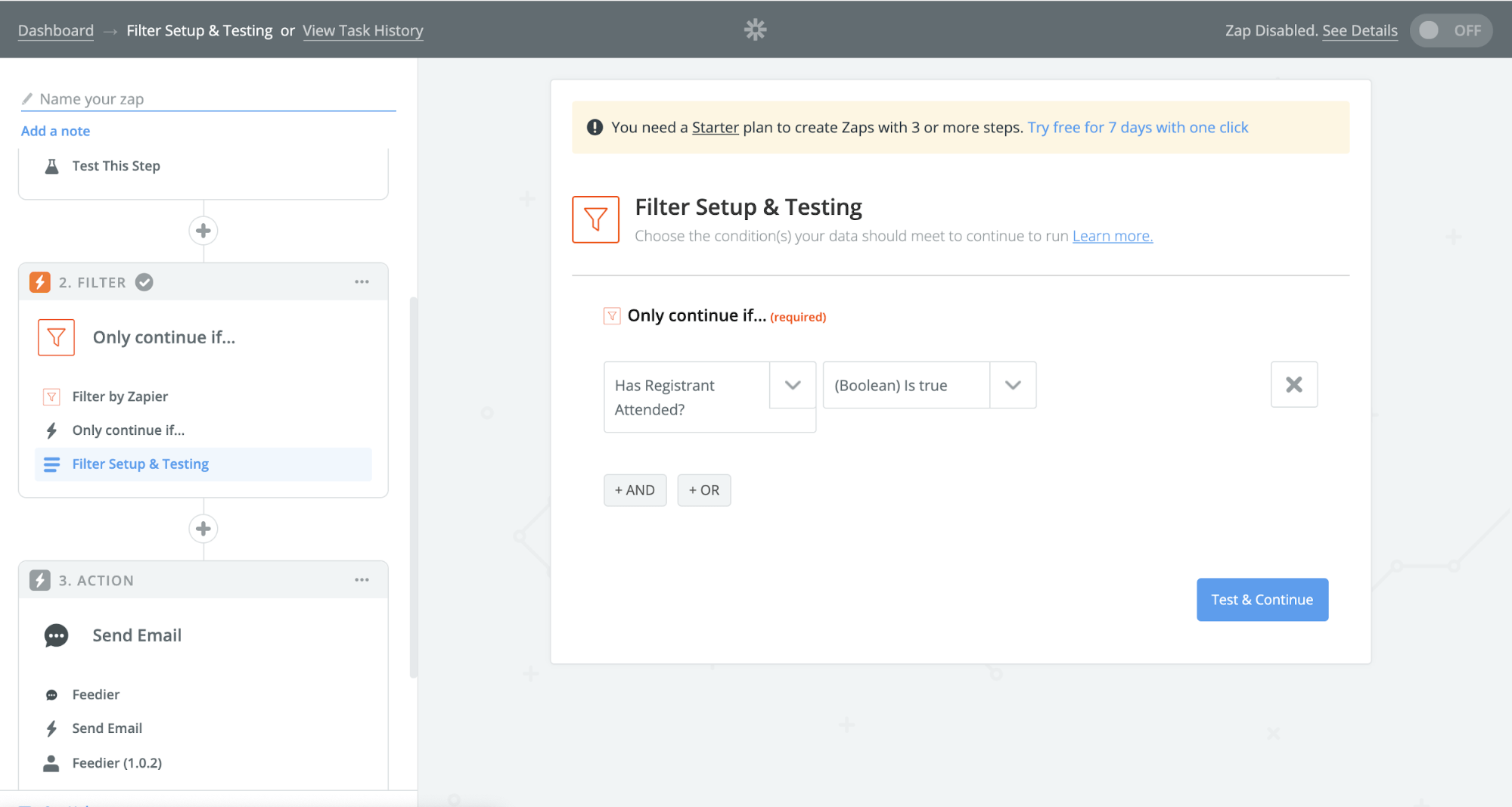The width and height of the screenshot is (1512, 807).
Task: Click the pencil icon beside zap name
Action: pos(27,99)
